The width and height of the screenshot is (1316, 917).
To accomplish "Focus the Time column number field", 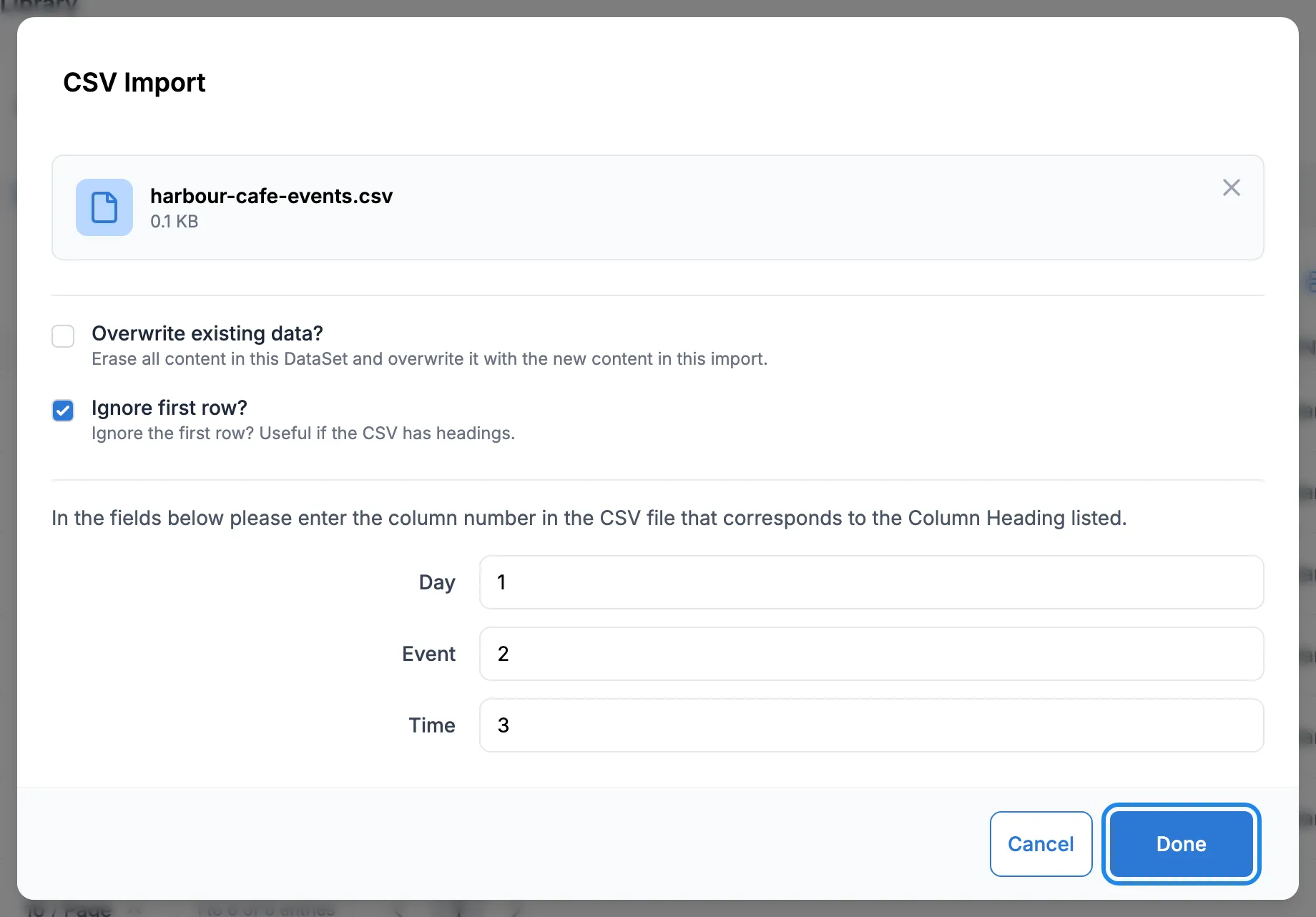I will [x=871, y=725].
